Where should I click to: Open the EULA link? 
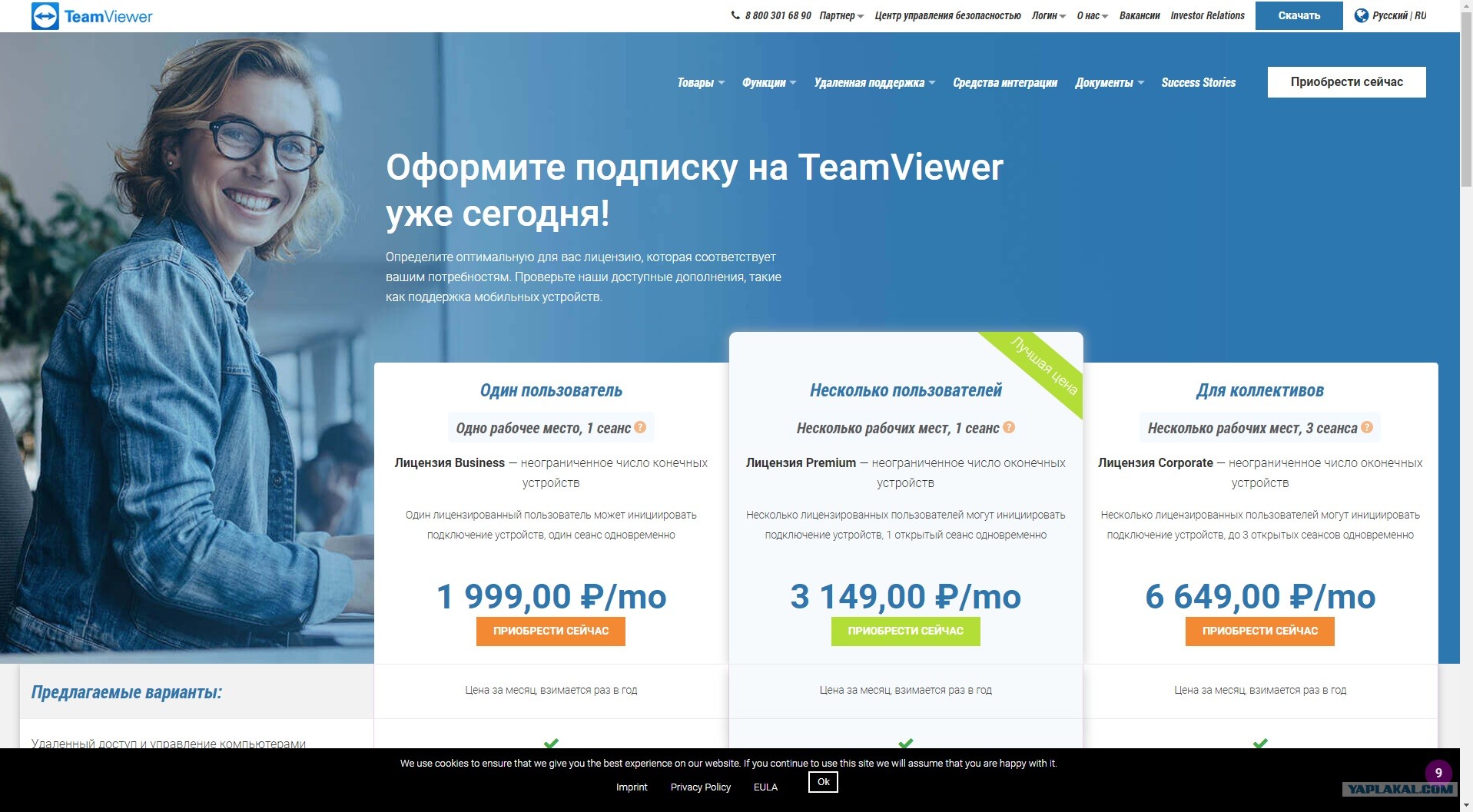pyautogui.click(x=765, y=787)
